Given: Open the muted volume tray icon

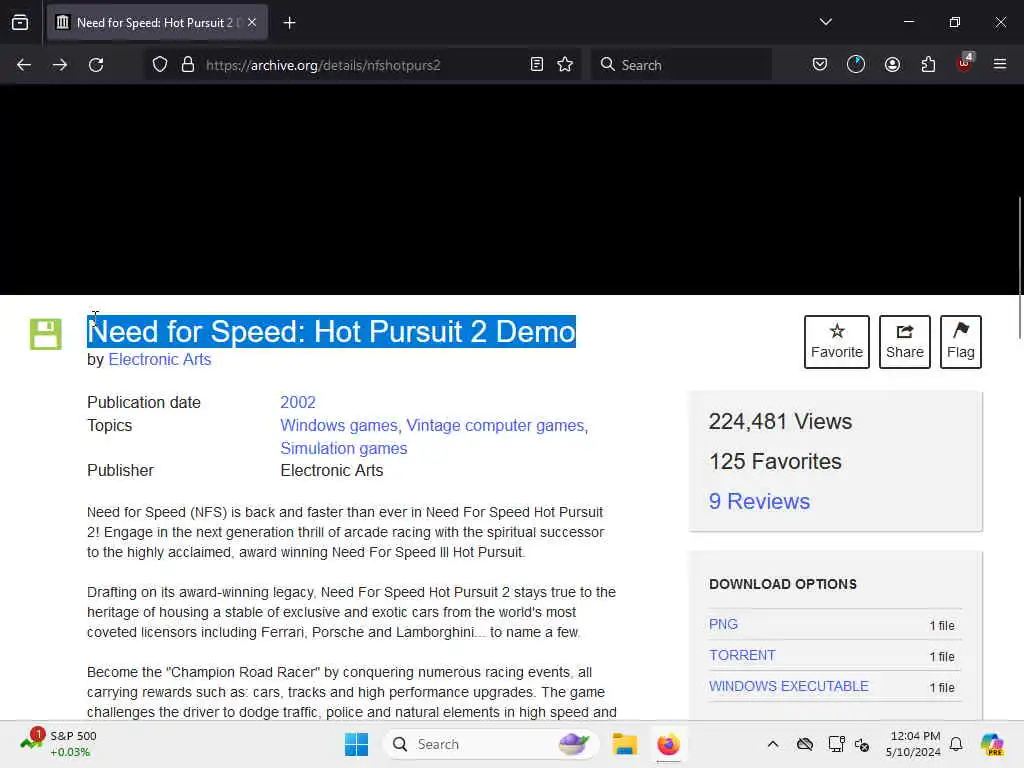Looking at the screenshot, I should click(862, 744).
